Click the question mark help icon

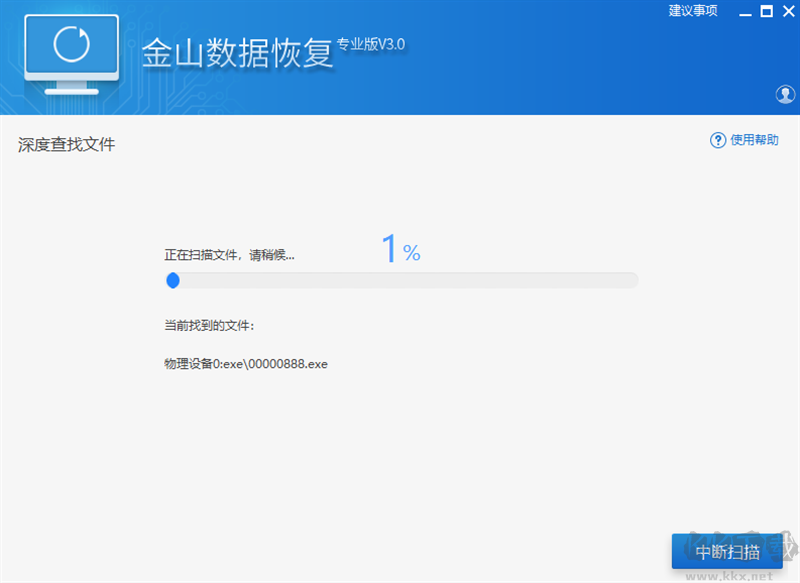[717, 140]
